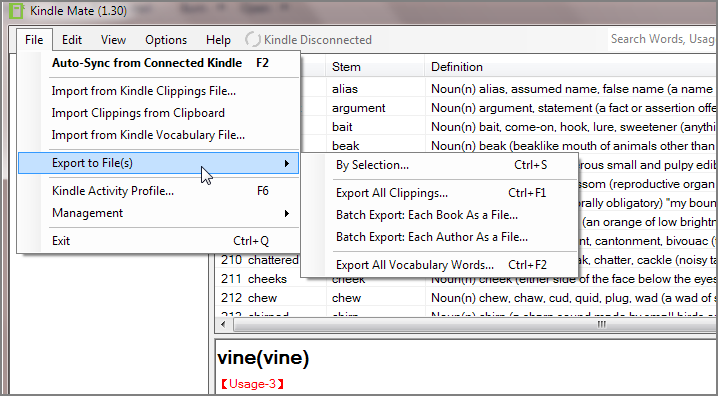Click the Kindle Mate app icon in title bar
The width and height of the screenshot is (718, 396).
pyautogui.click(x=16, y=11)
